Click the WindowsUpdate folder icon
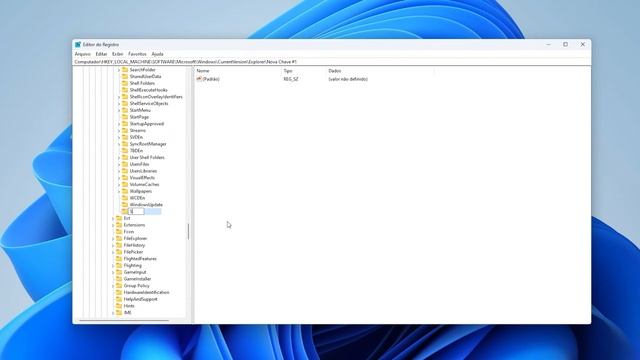The image size is (640, 360). coord(125,204)
